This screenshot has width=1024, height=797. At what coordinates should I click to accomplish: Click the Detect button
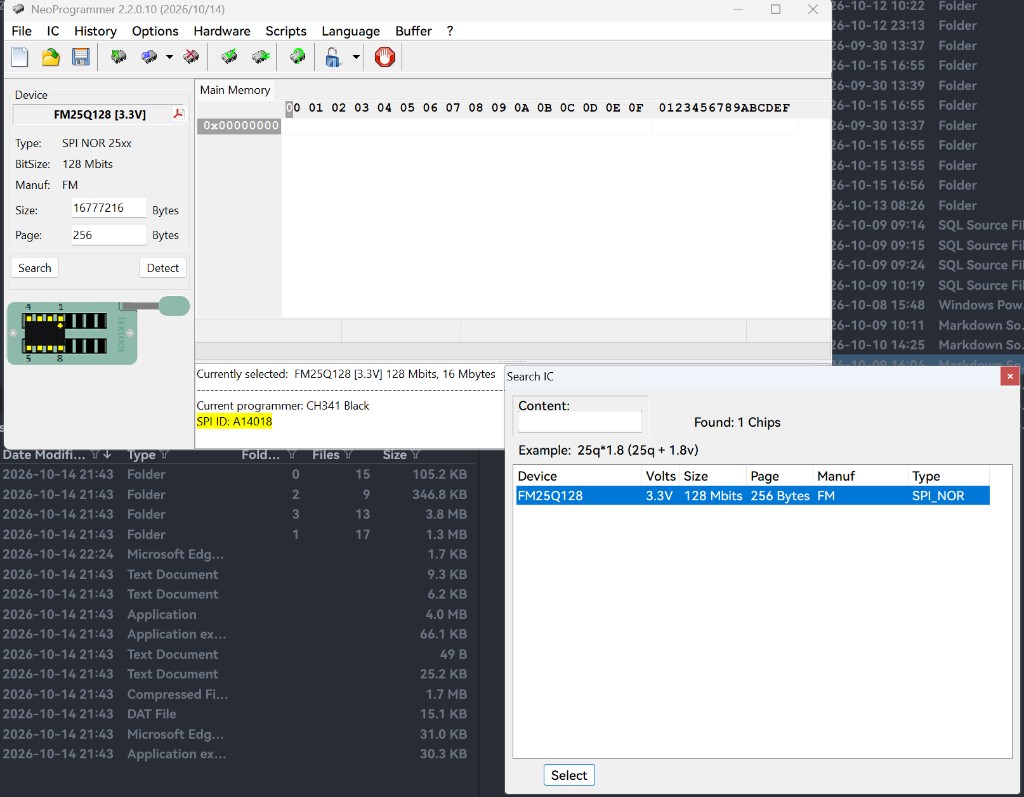coord(163,268)
